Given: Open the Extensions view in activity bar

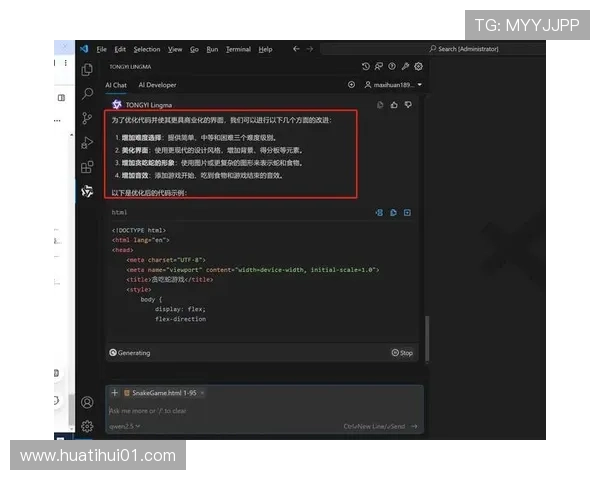Looking at the screenshot, I should [x=88, y=166].
